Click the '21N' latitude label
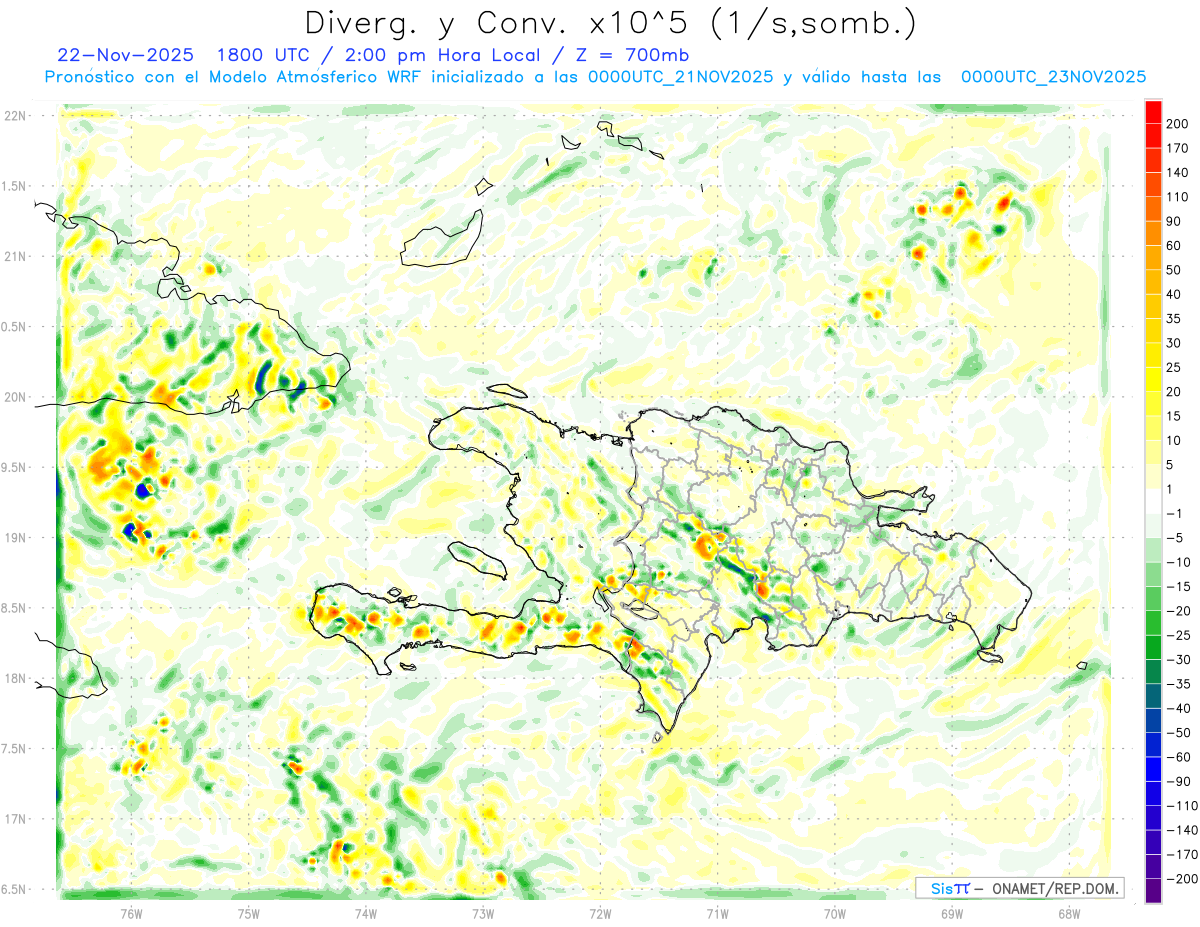 [x=15, y=257]
